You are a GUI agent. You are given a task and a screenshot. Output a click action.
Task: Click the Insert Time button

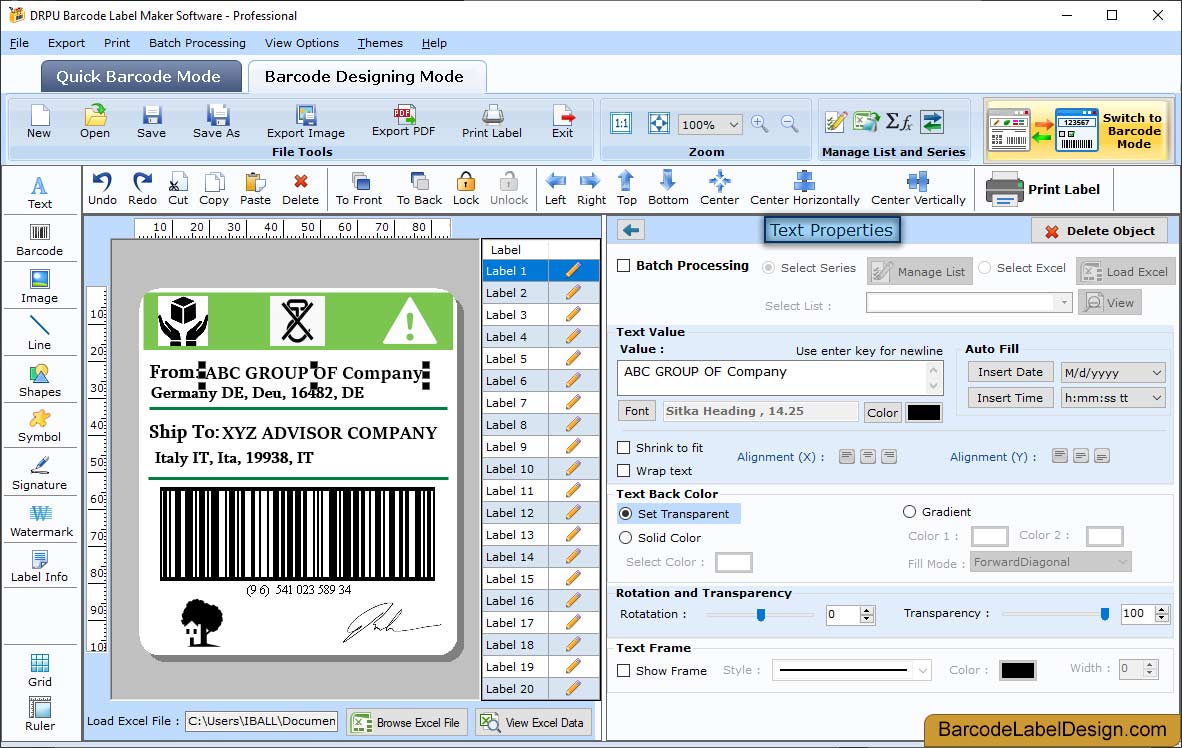[x=1010, y=398]
